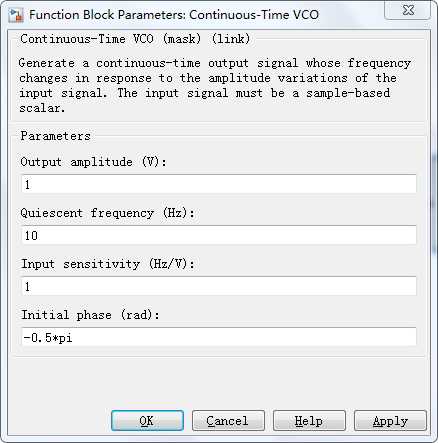Close the Function Block Parameters dialog
This screenshot has height=443, width=438.
[x=407, y=10]
